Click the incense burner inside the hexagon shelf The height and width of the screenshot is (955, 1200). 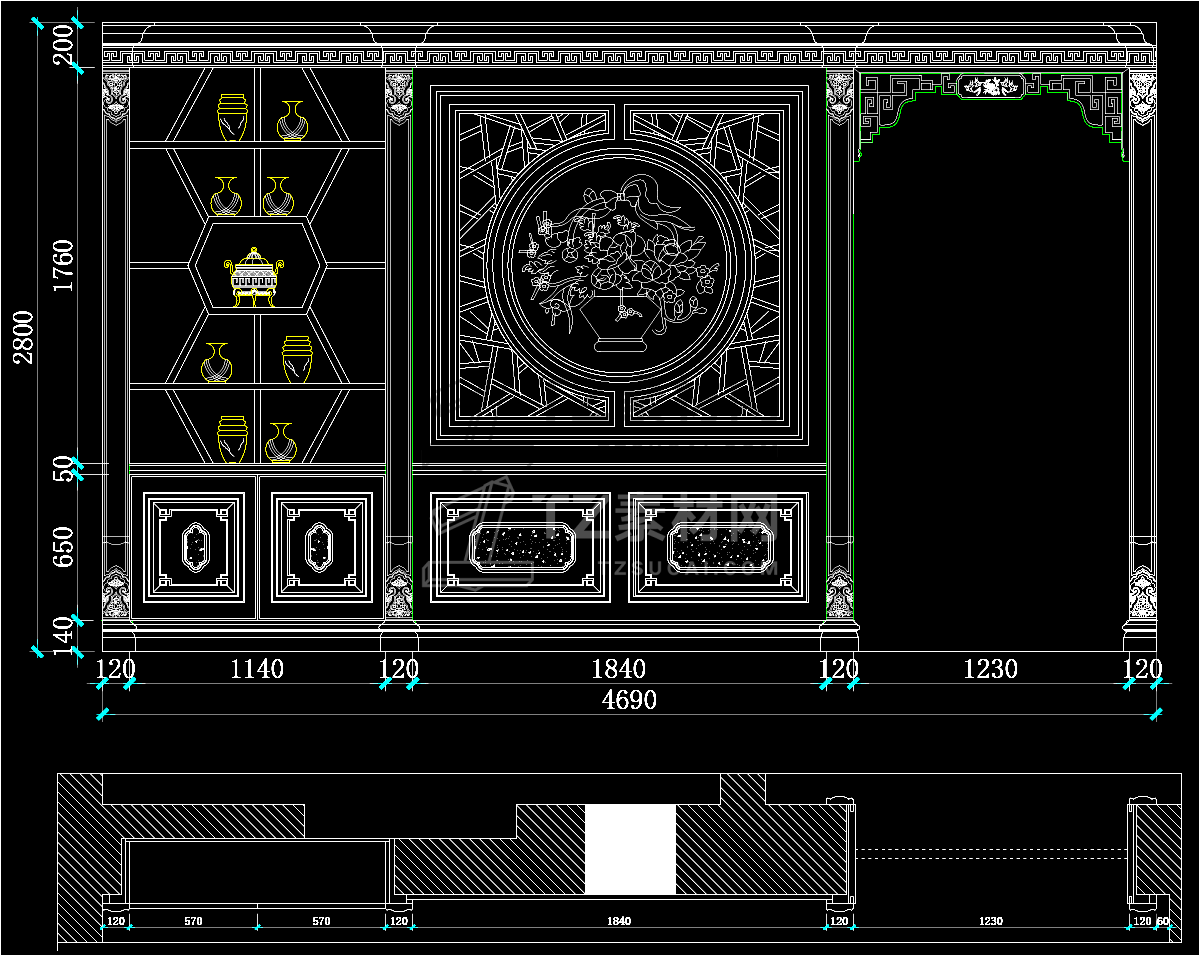(x=256, y=277)
